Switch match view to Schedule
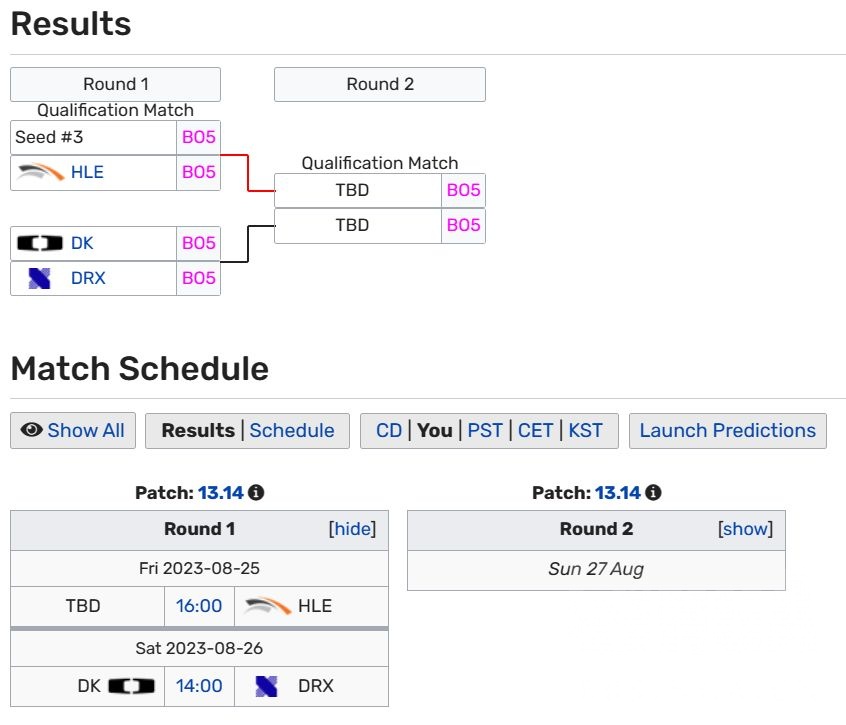Viewport: 846px width, 725px height. click(292, 431)
